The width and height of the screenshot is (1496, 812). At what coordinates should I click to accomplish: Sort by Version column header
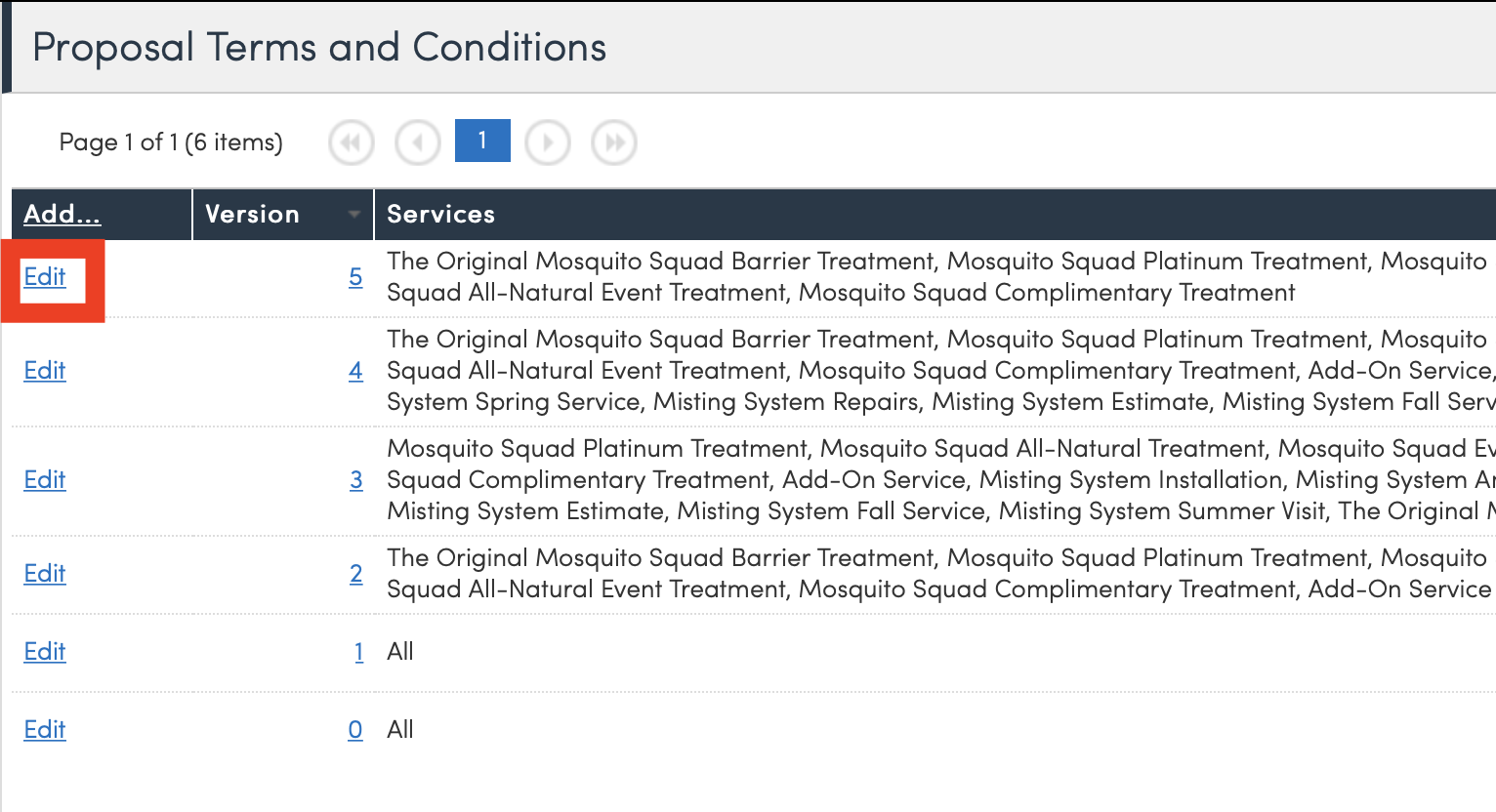(x=252, y=215)
